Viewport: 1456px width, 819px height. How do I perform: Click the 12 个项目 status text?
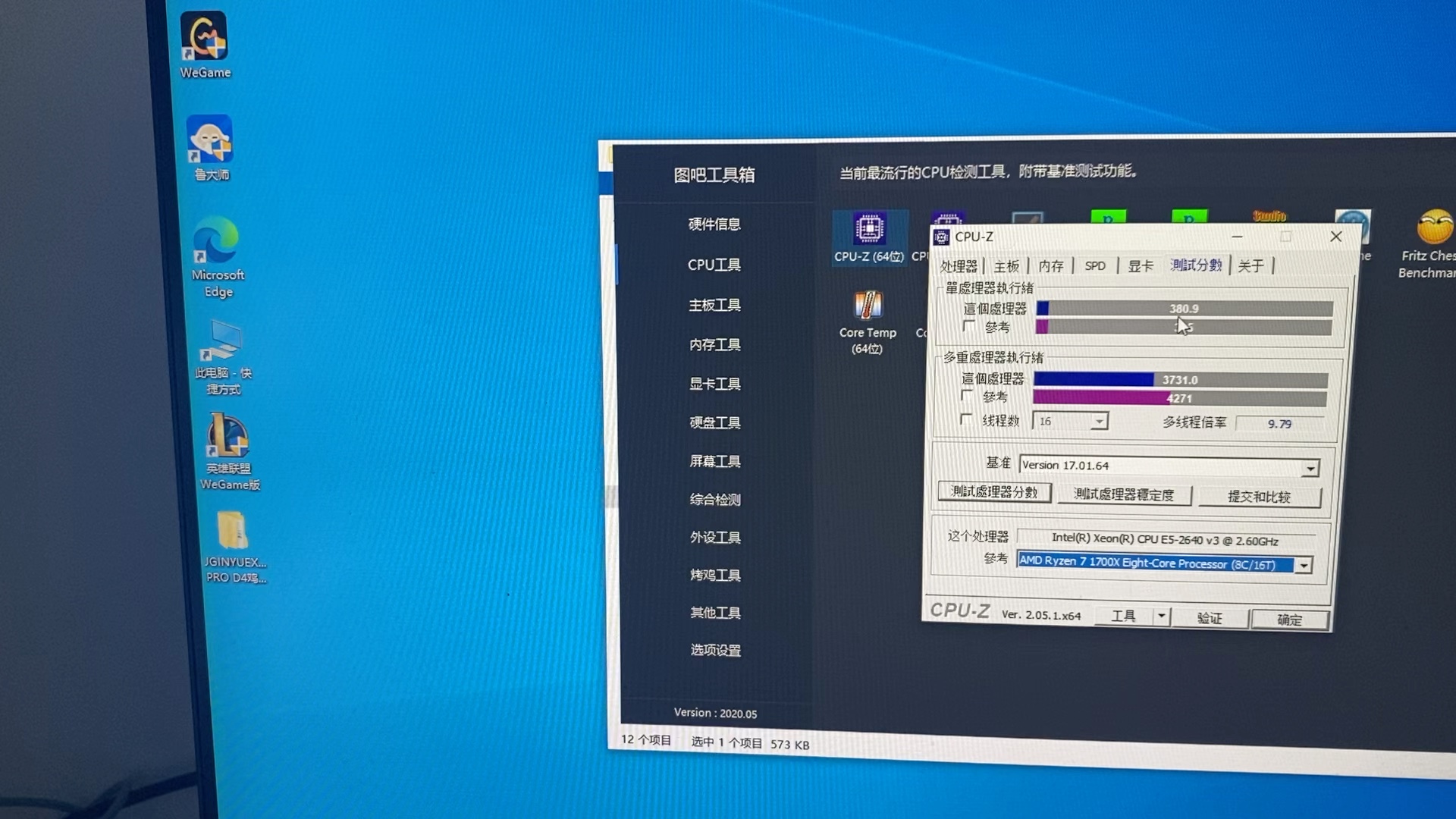pos(646,739)
